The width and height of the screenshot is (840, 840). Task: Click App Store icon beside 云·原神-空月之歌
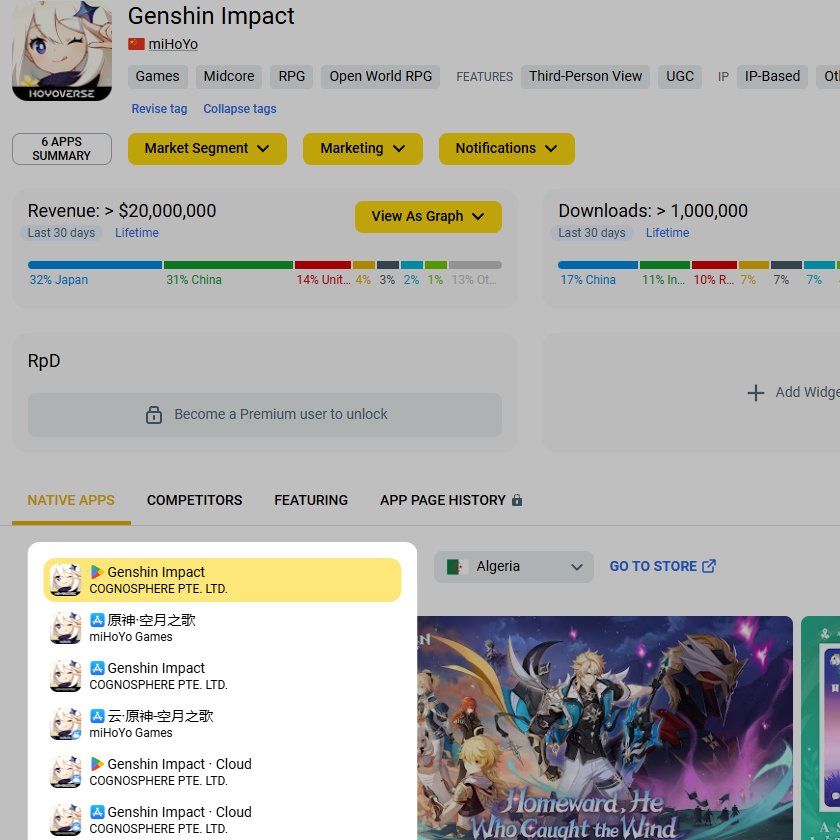point(97,716)
